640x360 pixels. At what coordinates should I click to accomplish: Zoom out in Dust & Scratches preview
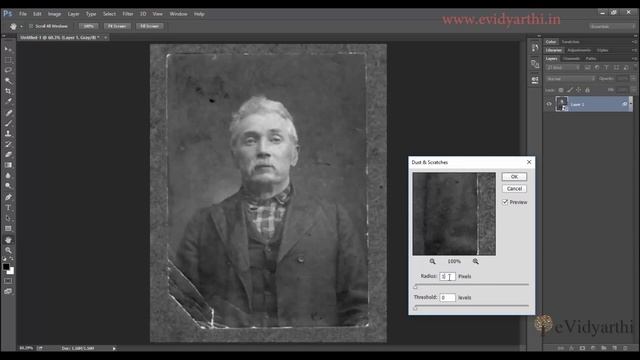point(433,261)
